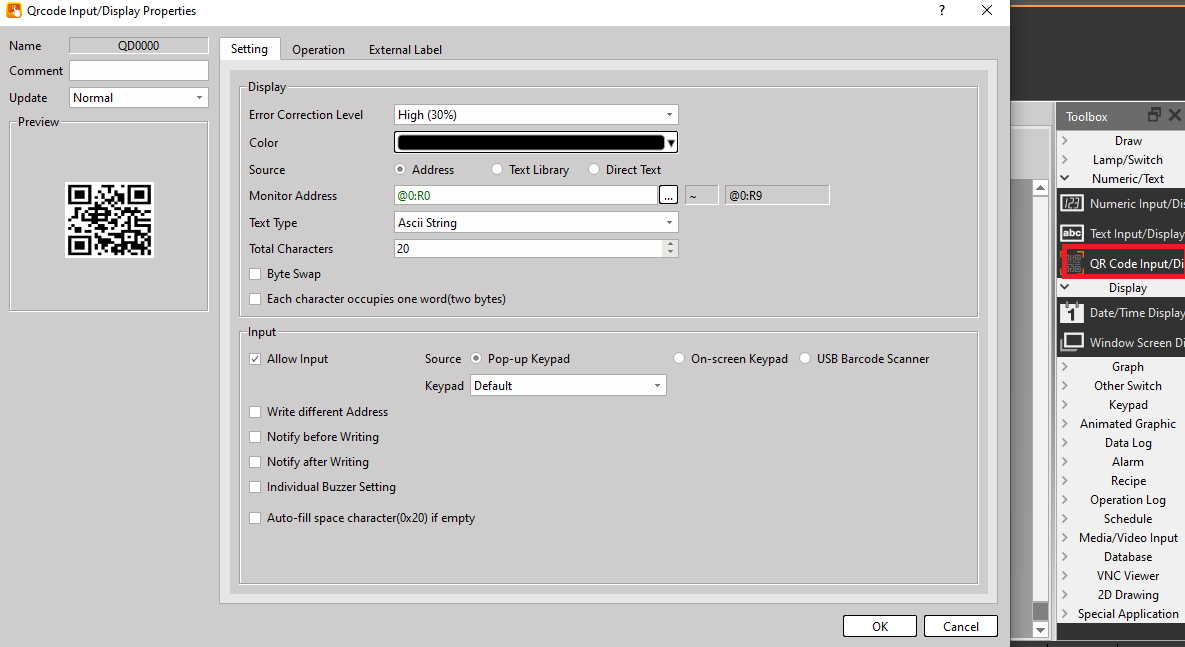The height and width of the screenshot is (647, 1185).
Task: Click the Cancel button
Action: pyautogui.click(x=961, y=626)
